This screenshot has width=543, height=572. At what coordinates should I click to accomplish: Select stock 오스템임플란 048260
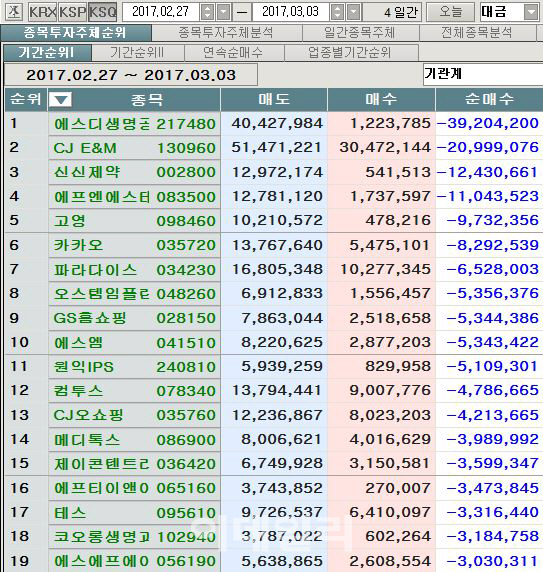pyautogui.click(x=134, y=294)
